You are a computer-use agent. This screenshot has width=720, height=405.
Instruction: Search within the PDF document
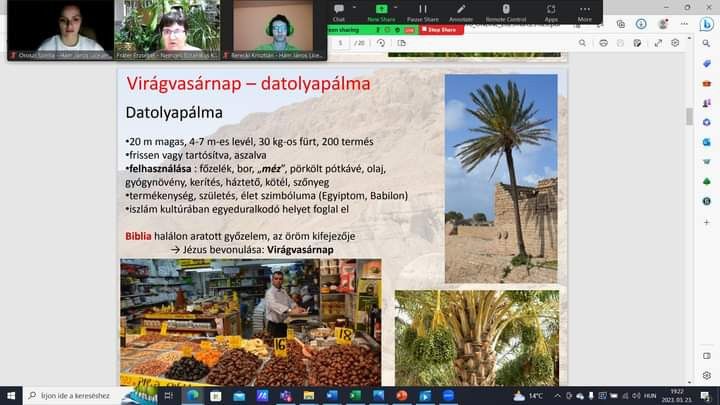pos(581,43)
